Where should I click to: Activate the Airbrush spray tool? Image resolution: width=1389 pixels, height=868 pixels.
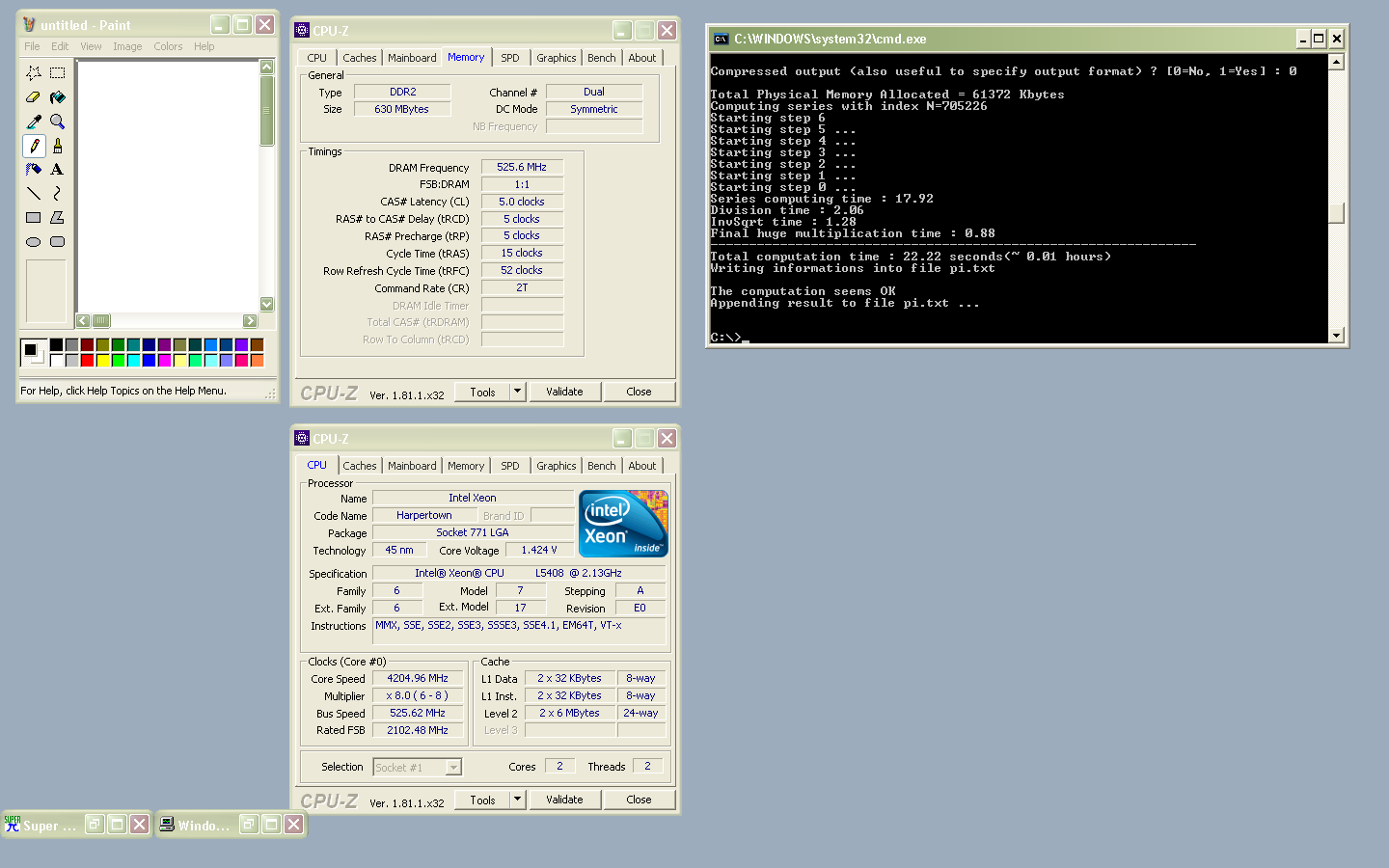click(x=34, y=170)
